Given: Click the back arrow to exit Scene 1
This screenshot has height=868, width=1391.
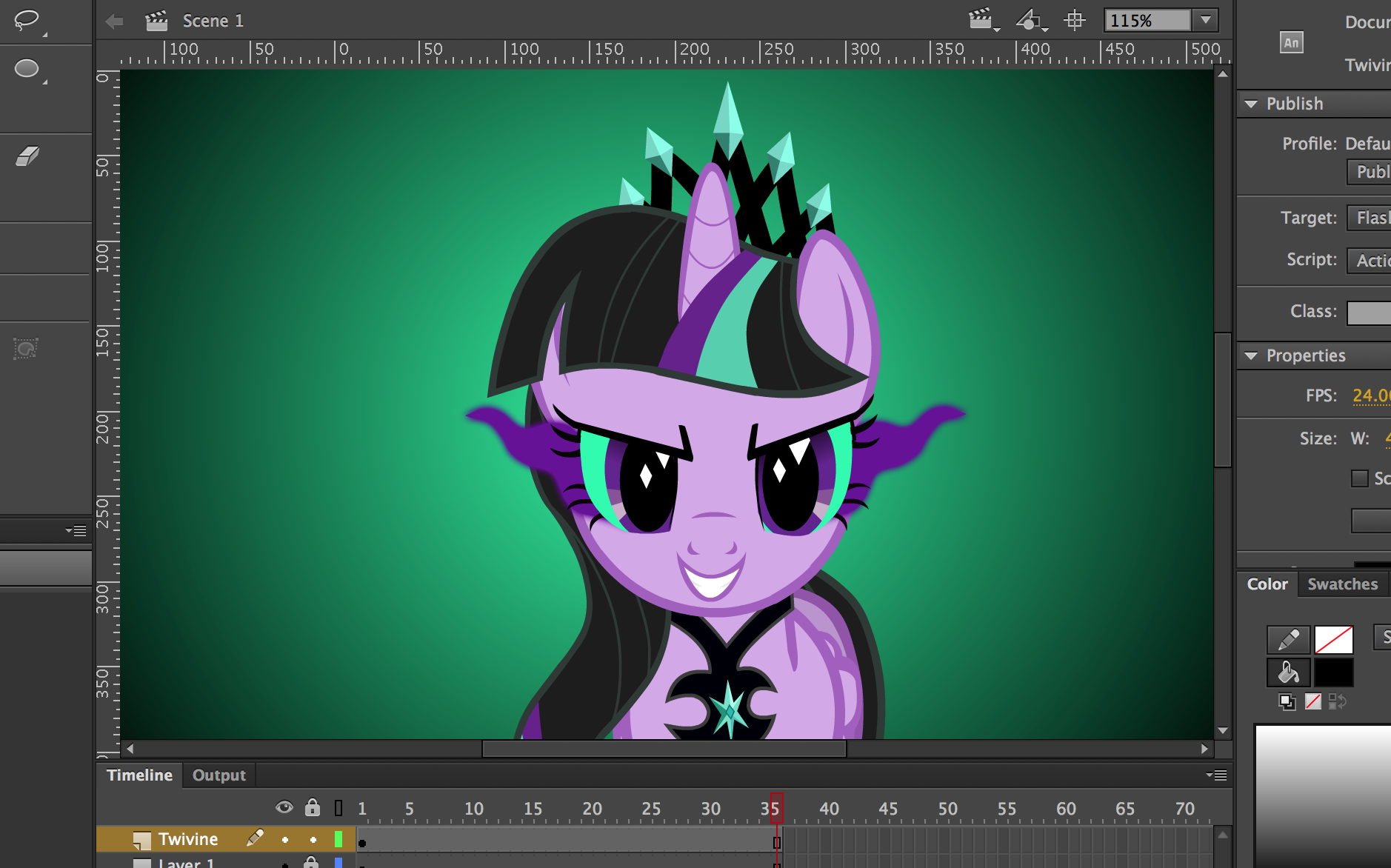Looking at the screenshot, I should click(115, 21).
